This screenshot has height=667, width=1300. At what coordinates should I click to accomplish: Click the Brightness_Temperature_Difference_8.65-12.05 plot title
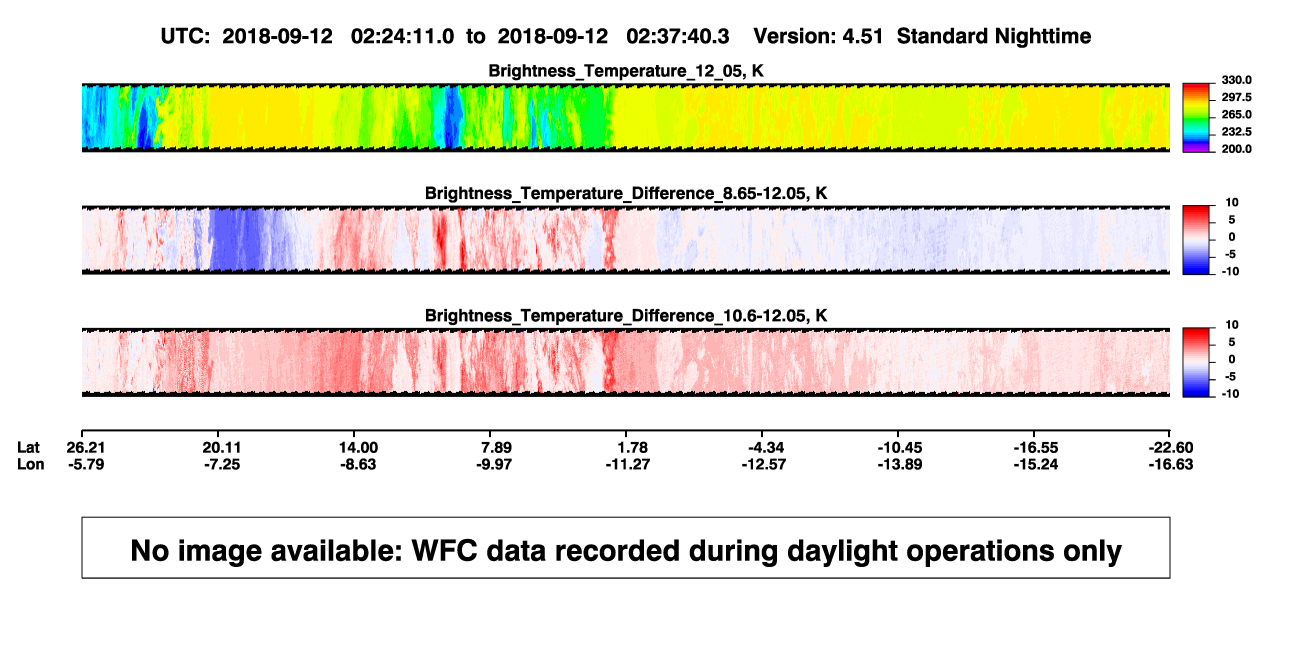point(626,192)
